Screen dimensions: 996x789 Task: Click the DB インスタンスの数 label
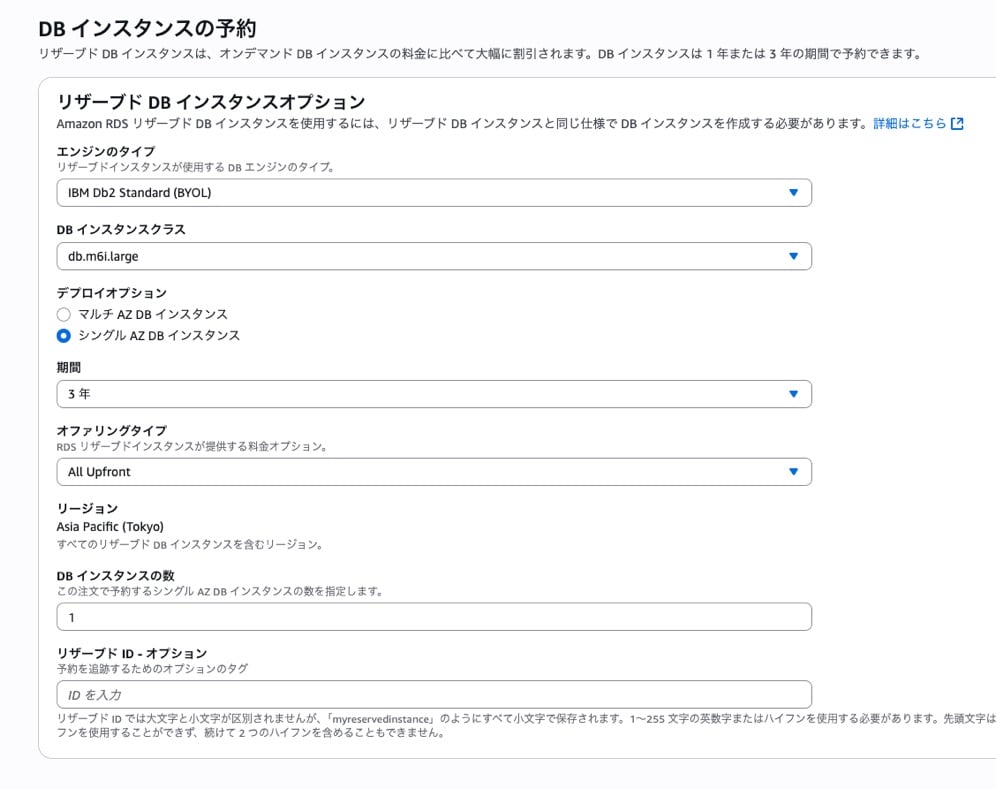click(x=116, y=576)
